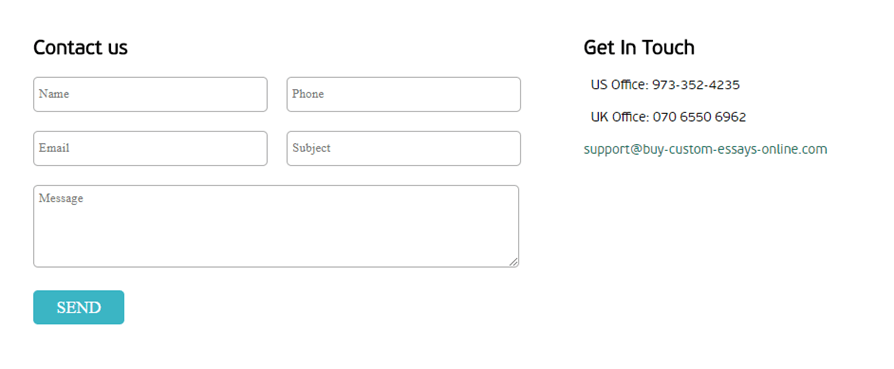Image resolution: width=894 pixels, height=369 pixels.
Task: Click the SEND button text label
Action: 79,307
